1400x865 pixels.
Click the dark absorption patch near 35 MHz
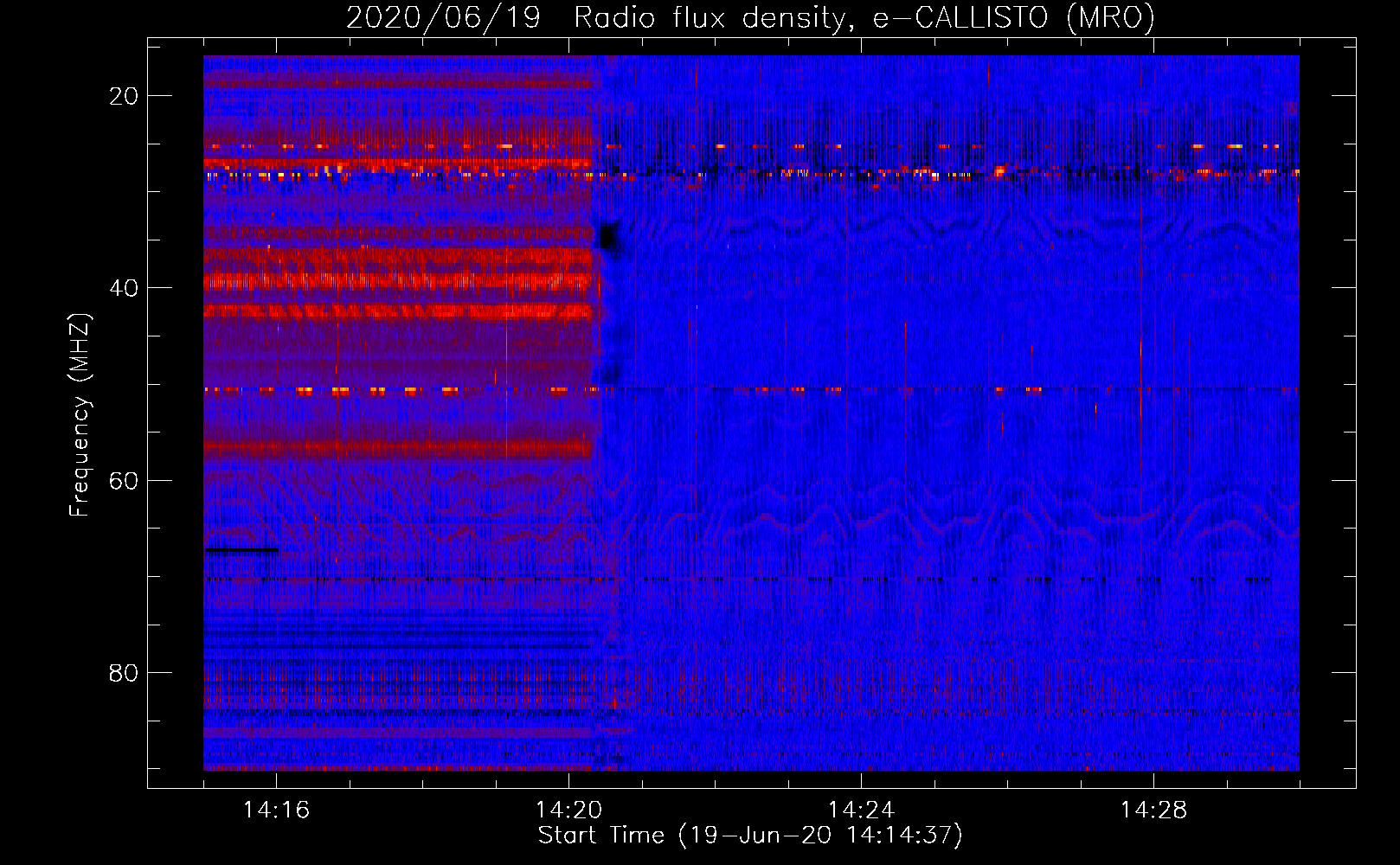[609, 236]
